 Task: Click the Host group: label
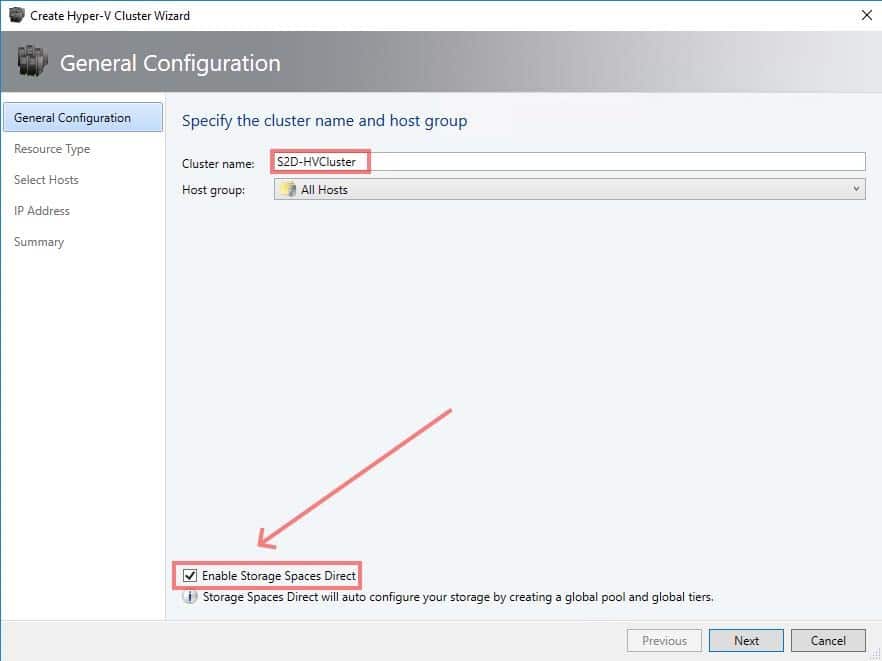213,190
